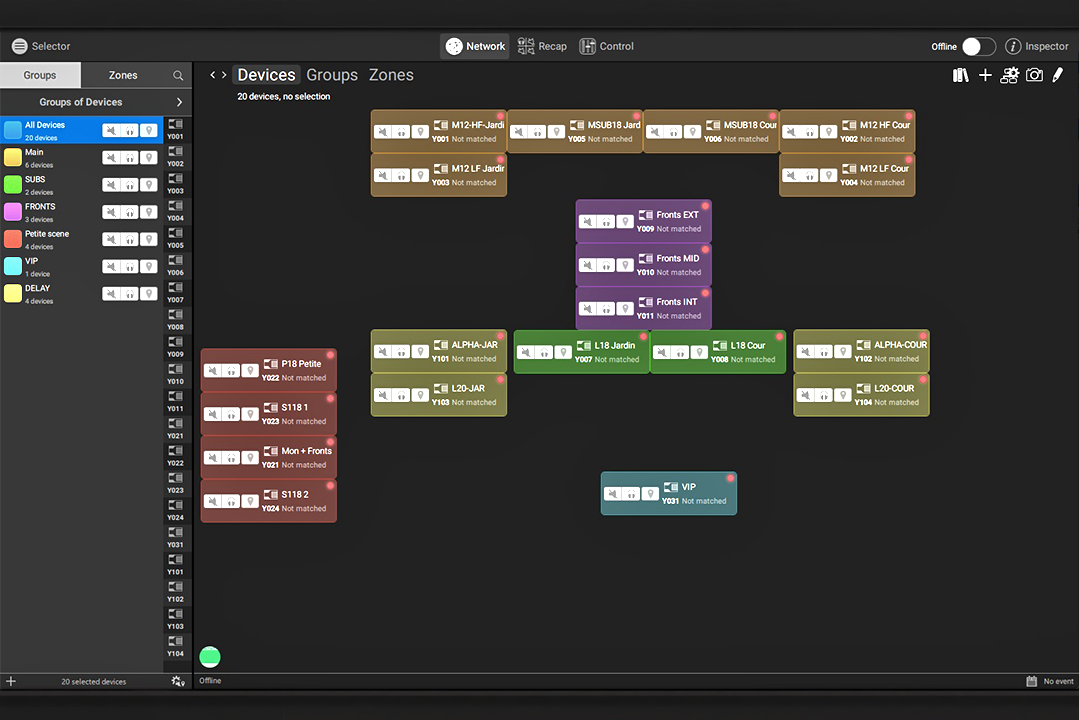
Task: Open the Groups workspace heading
Action: pyautogui.click(x=332, y=75)
